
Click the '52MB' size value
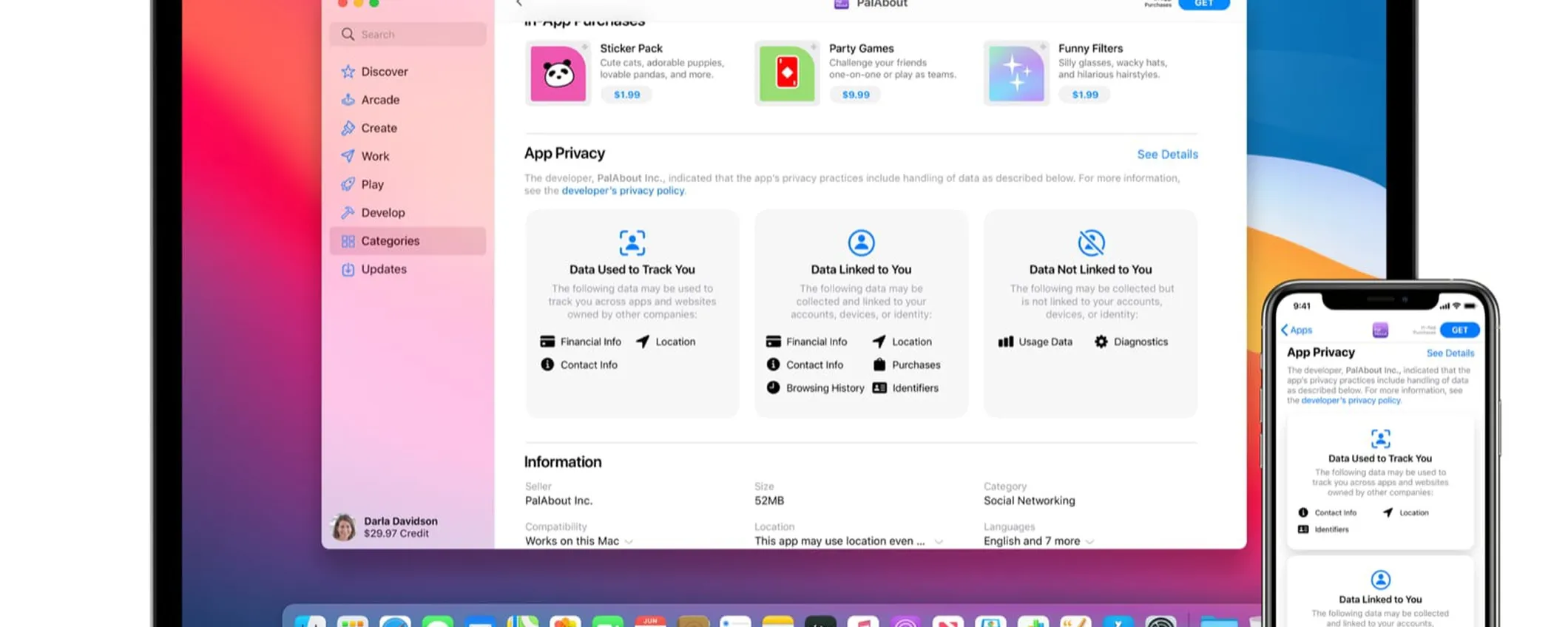coord(769,501)
